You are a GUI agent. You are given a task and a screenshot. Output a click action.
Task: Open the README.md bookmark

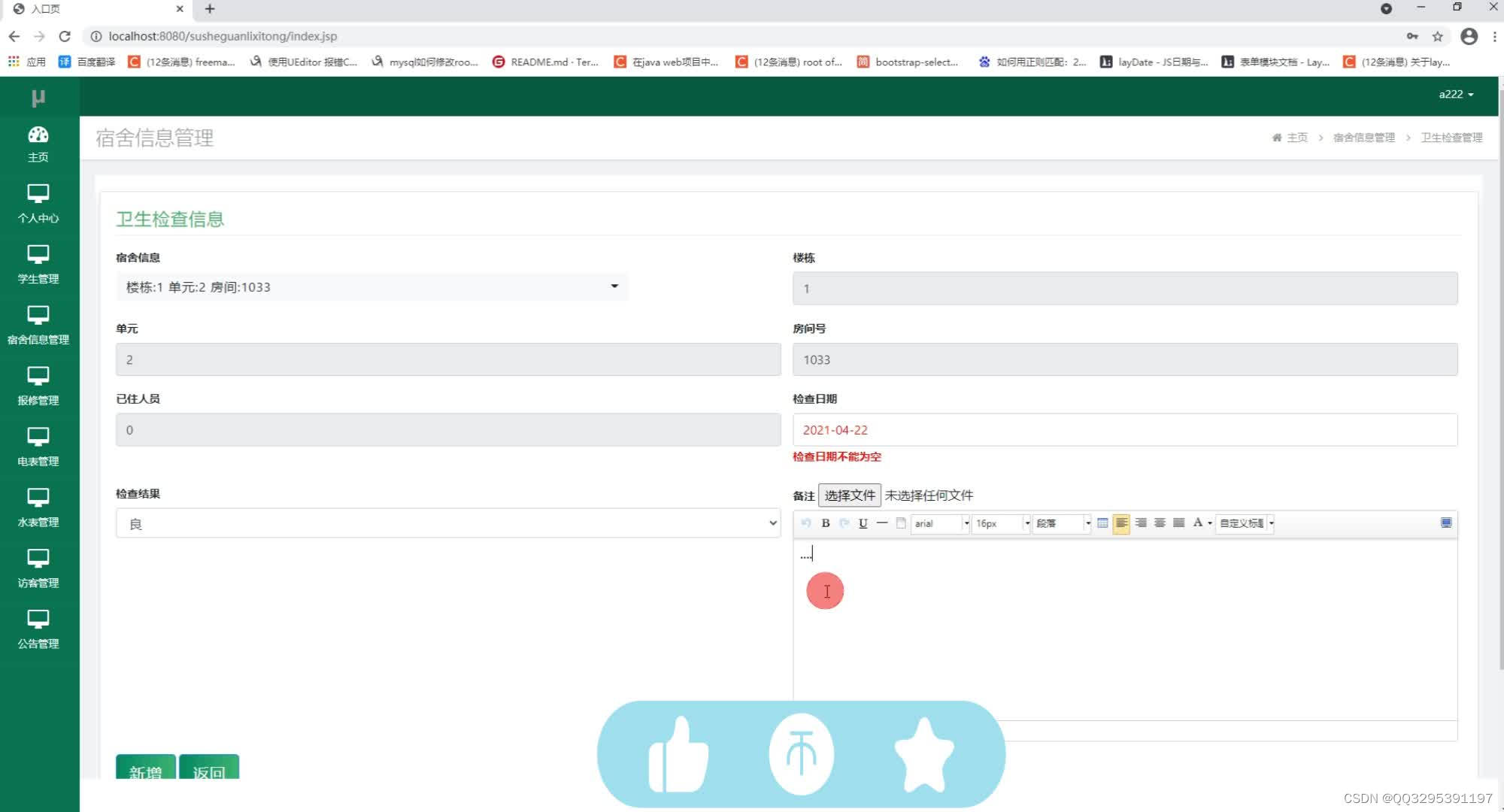(546, 62)
